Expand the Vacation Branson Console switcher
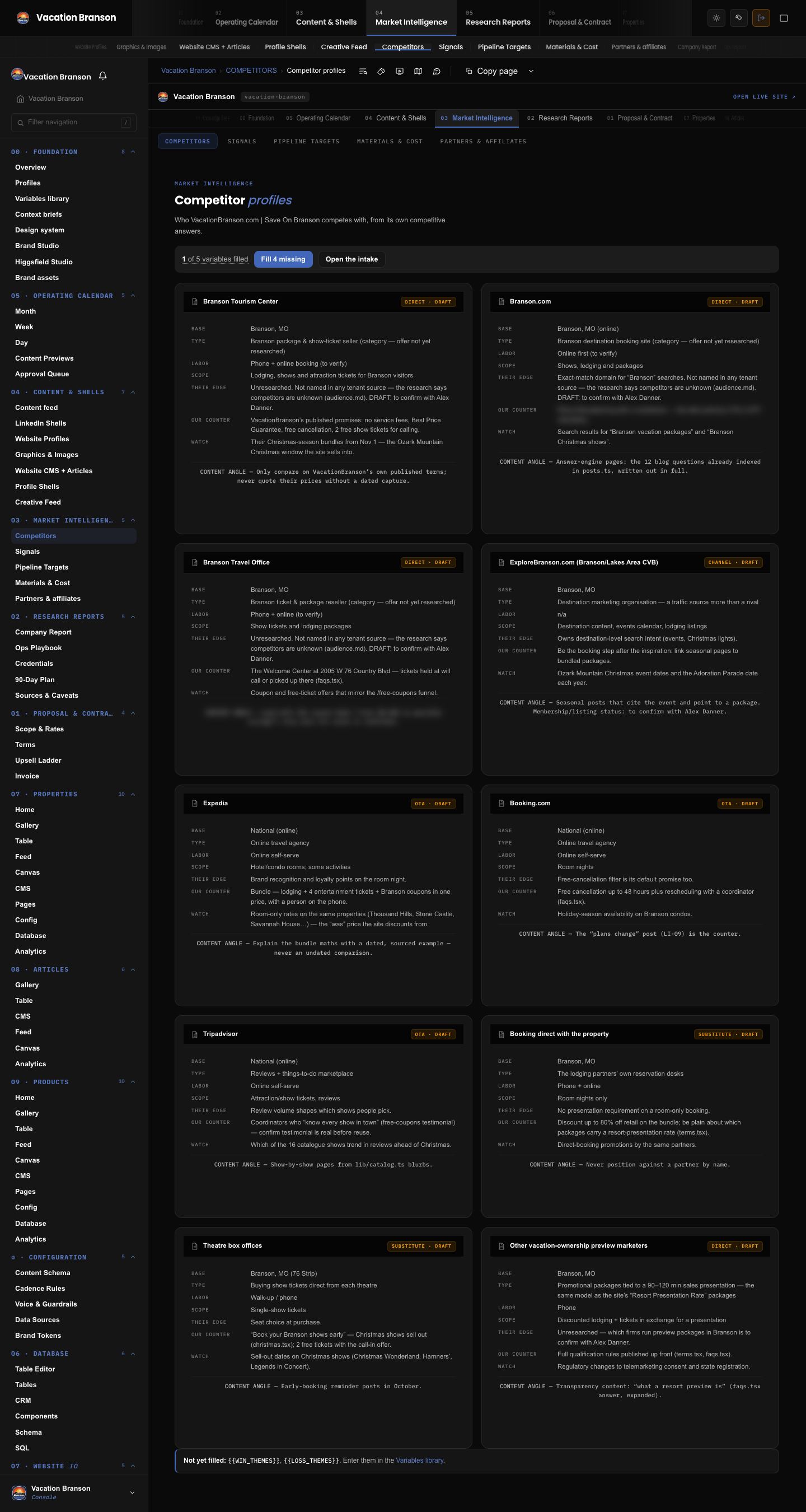Viewport: 806px width, 1512px height. (x=132, y=1492)
